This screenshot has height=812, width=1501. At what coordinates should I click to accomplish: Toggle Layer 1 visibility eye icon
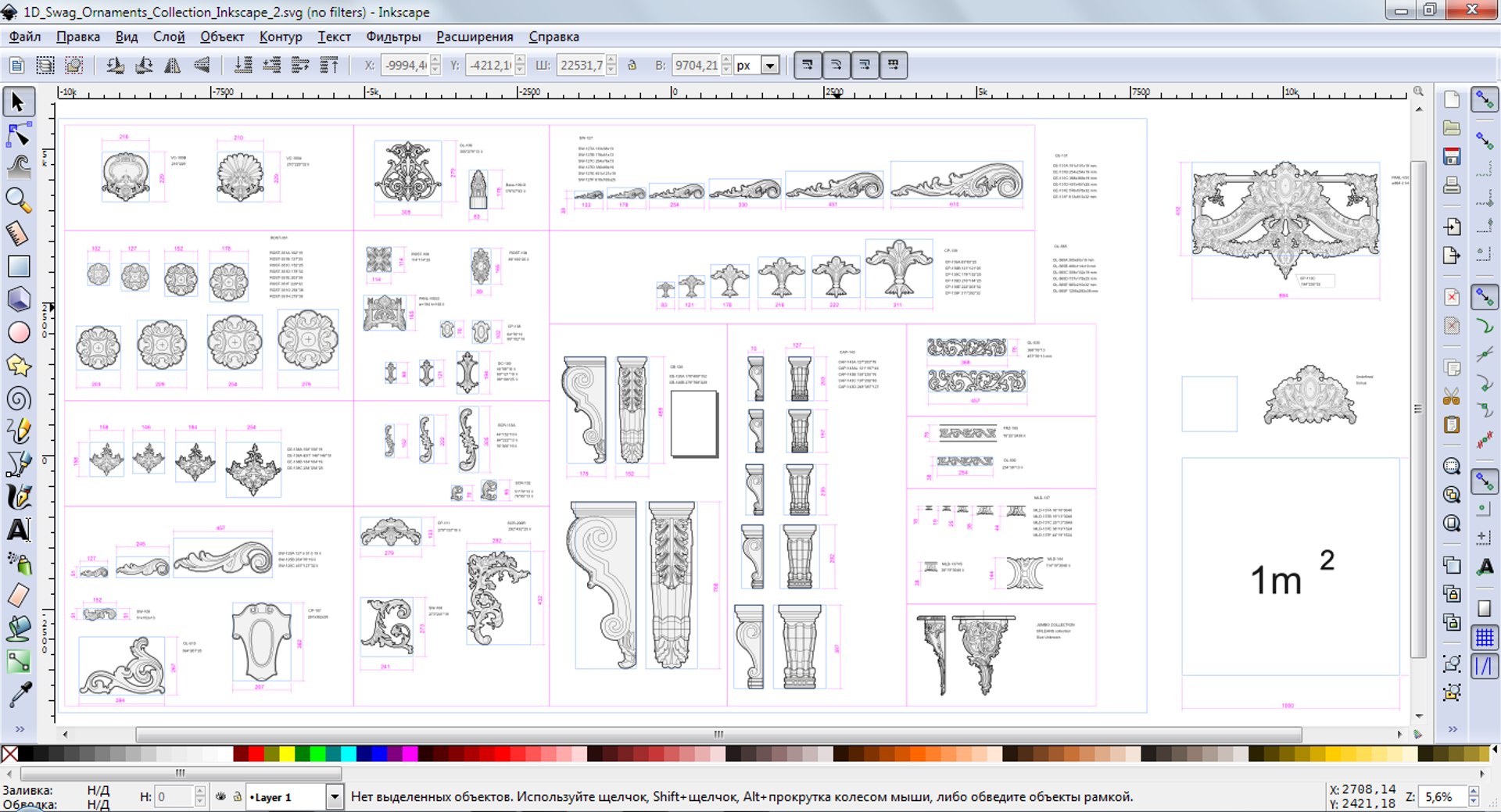tap(220, 796)
